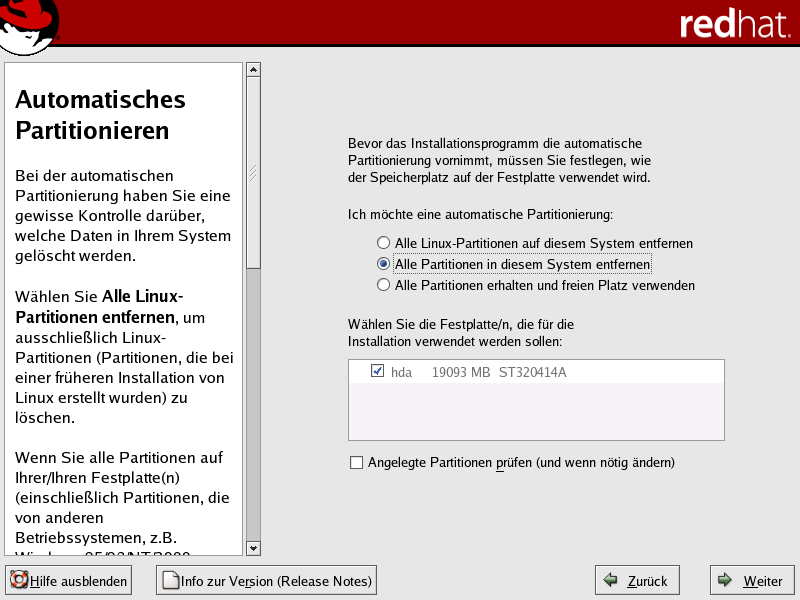Choose 'Alle Partitionen erhalten und freien Platz verwenden'
The image size is (800, 600).
(383, 285)
